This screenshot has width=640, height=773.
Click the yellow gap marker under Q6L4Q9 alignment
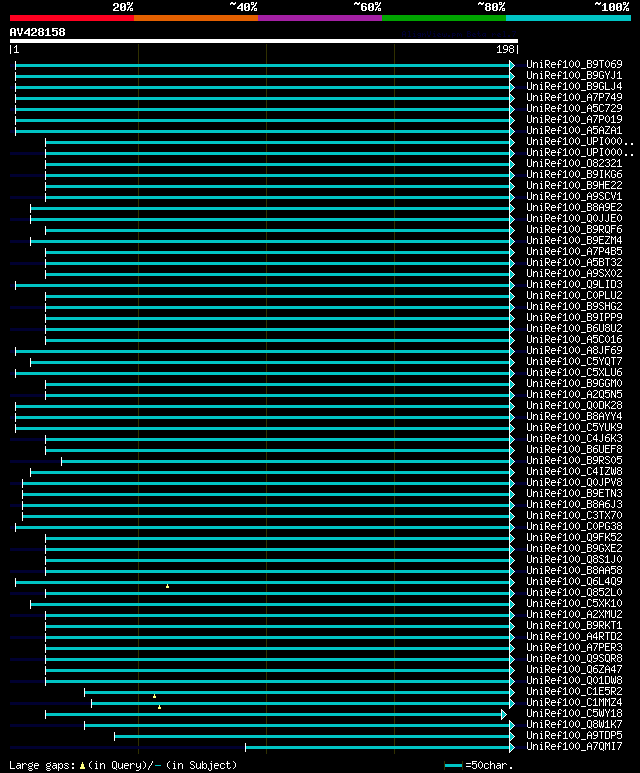(x=168, y=586)
